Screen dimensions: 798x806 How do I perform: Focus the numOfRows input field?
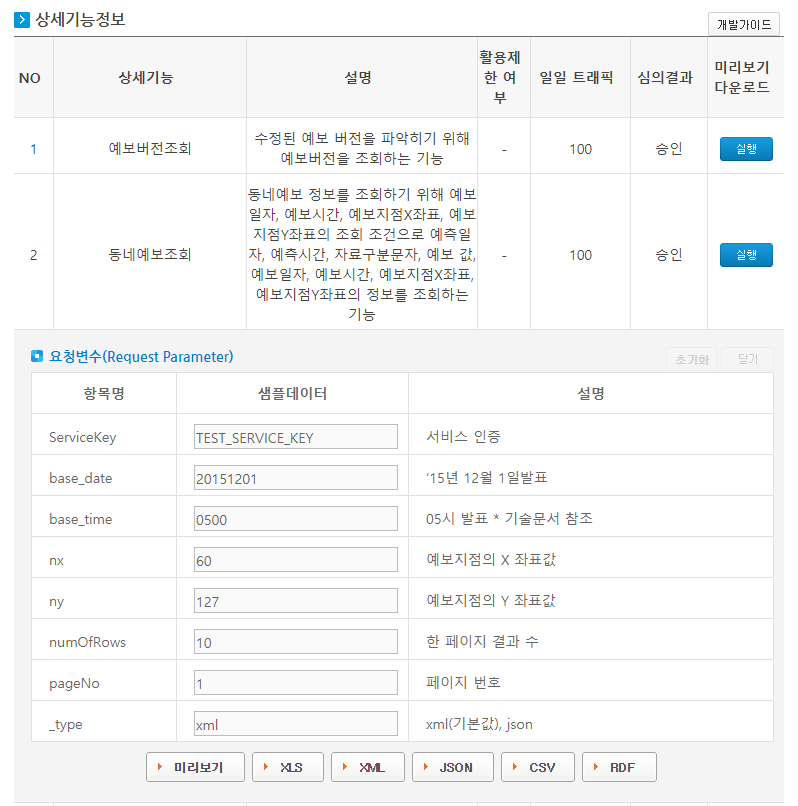coord(296,642)
